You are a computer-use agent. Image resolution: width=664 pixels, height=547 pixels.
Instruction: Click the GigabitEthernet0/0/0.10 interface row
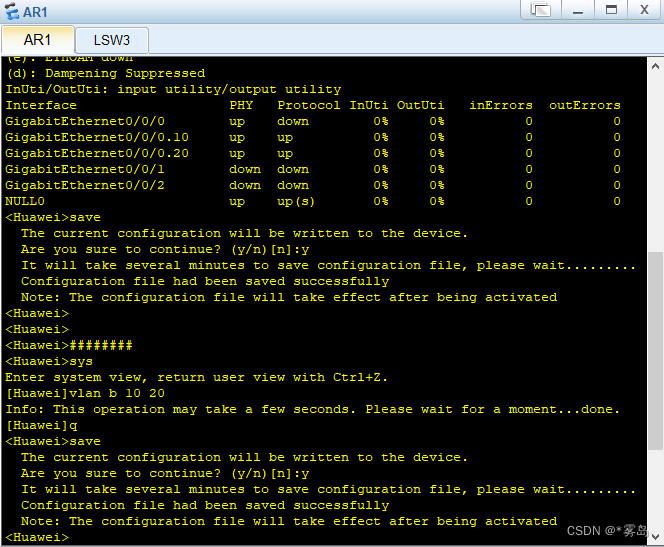point(313,137)
